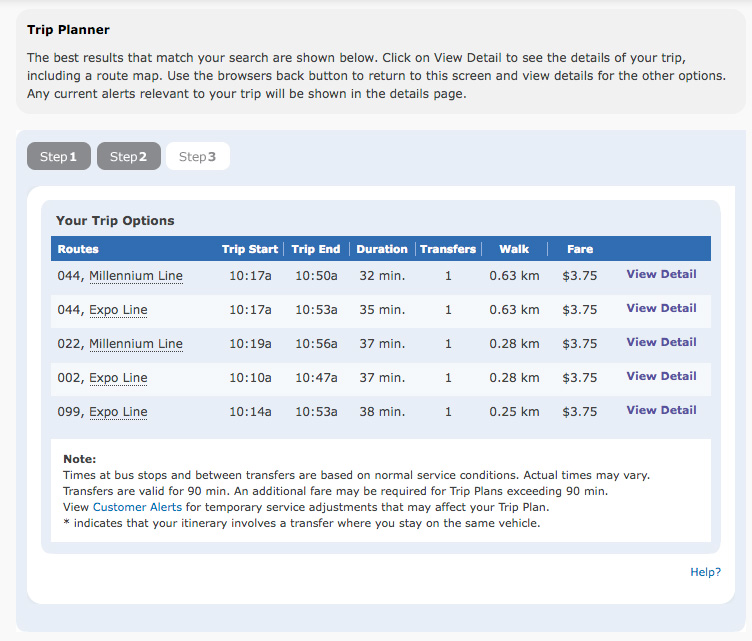The width and height of the screenshot is (752, 641).
Task: View Detail for 022, Millennium Line trip
Action: [661, 342]
